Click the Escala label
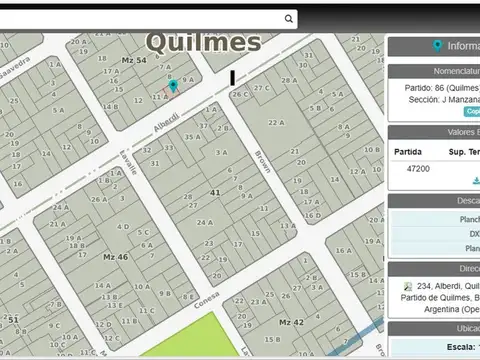The width and height of the screenshot is (480, 360). coord(461,347)
